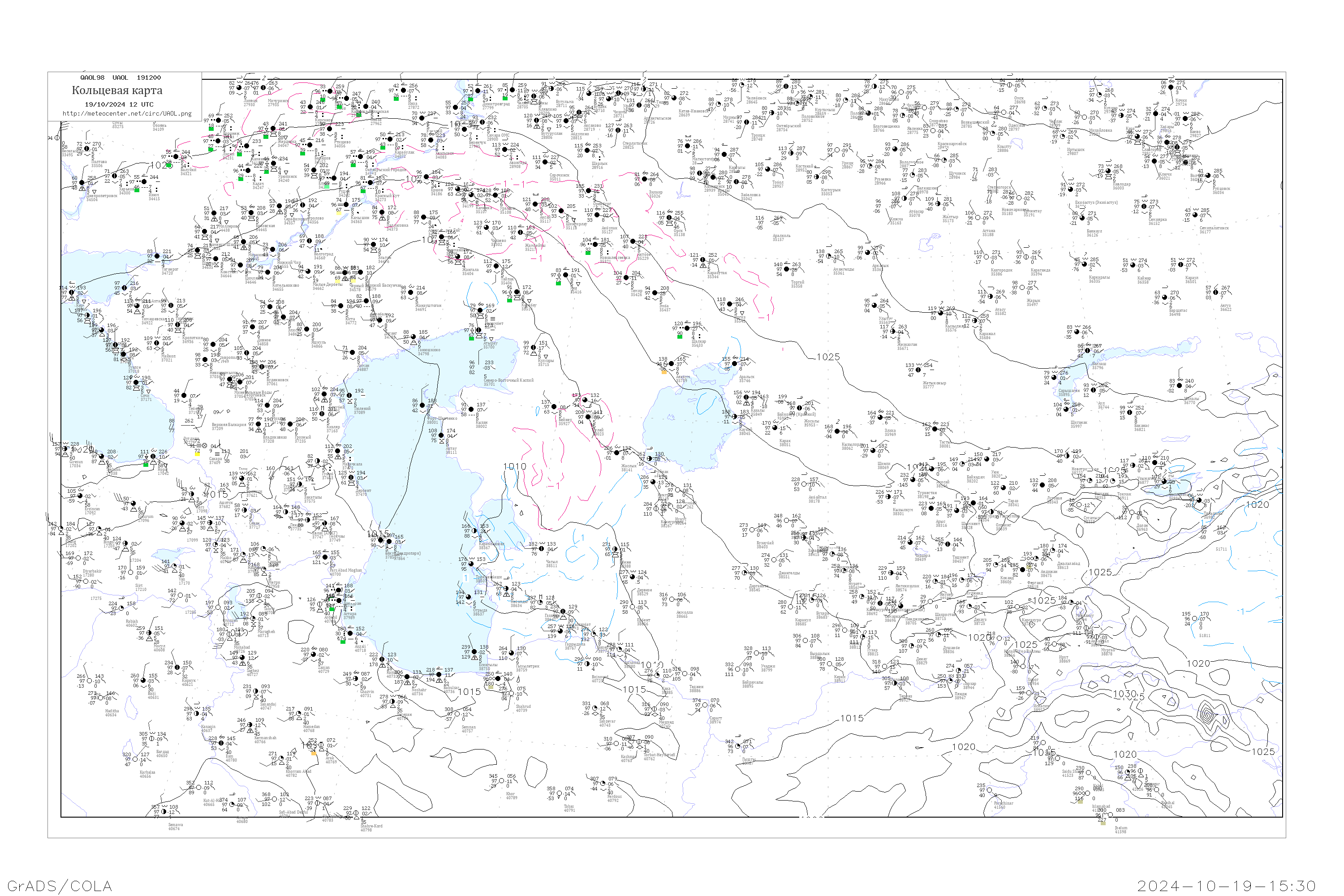Click the green square under Шалкар station

pos(680,336)
